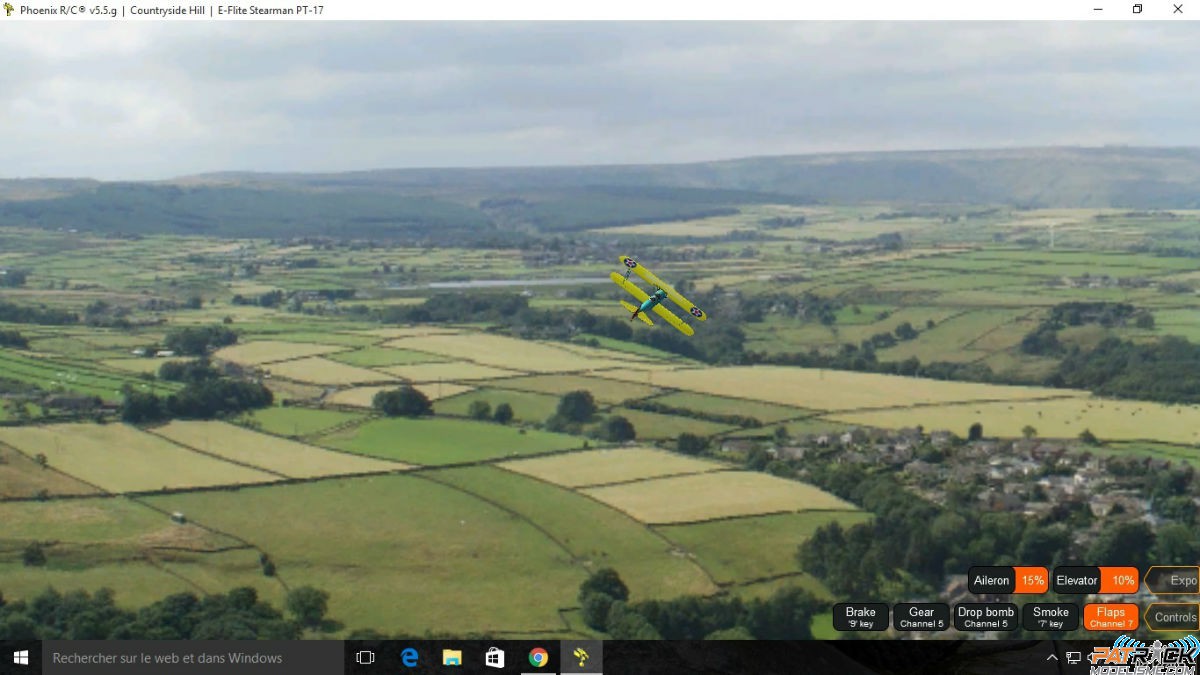Collapse the Expo panel tab
The image size is (1200, 675).
pos(1176,580)
